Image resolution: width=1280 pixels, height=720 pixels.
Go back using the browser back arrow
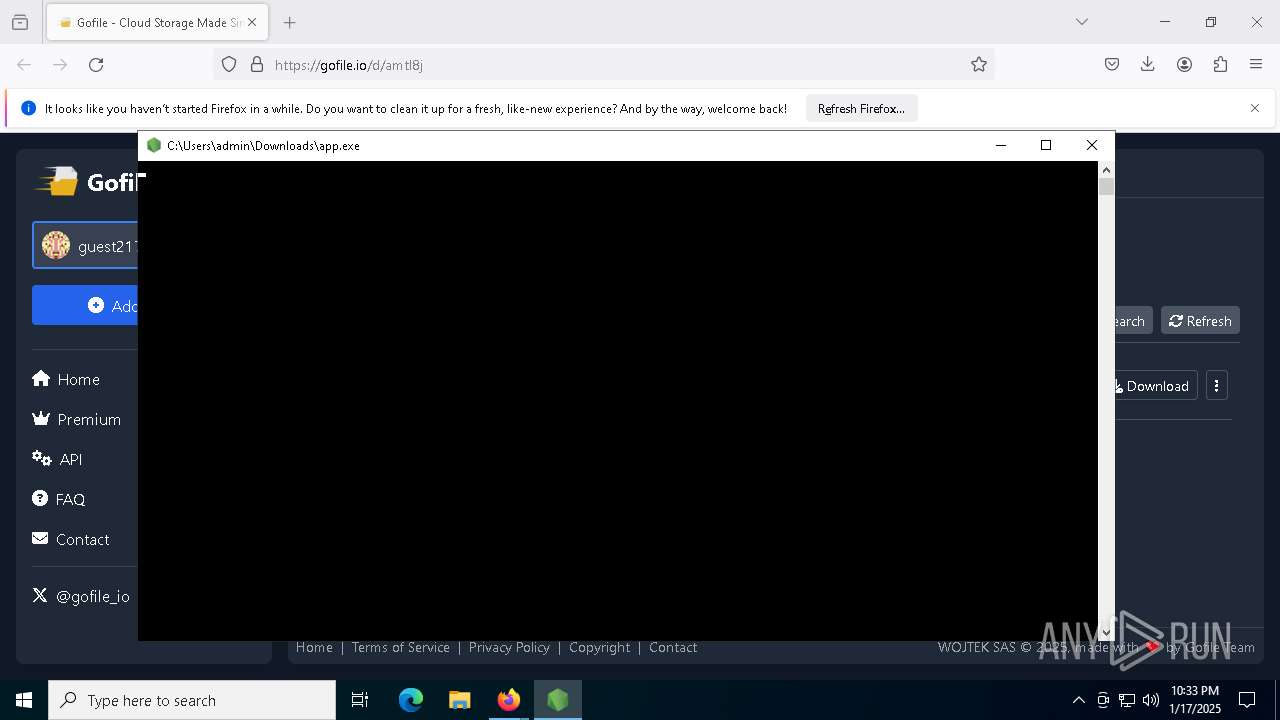(x=24, y=64)
